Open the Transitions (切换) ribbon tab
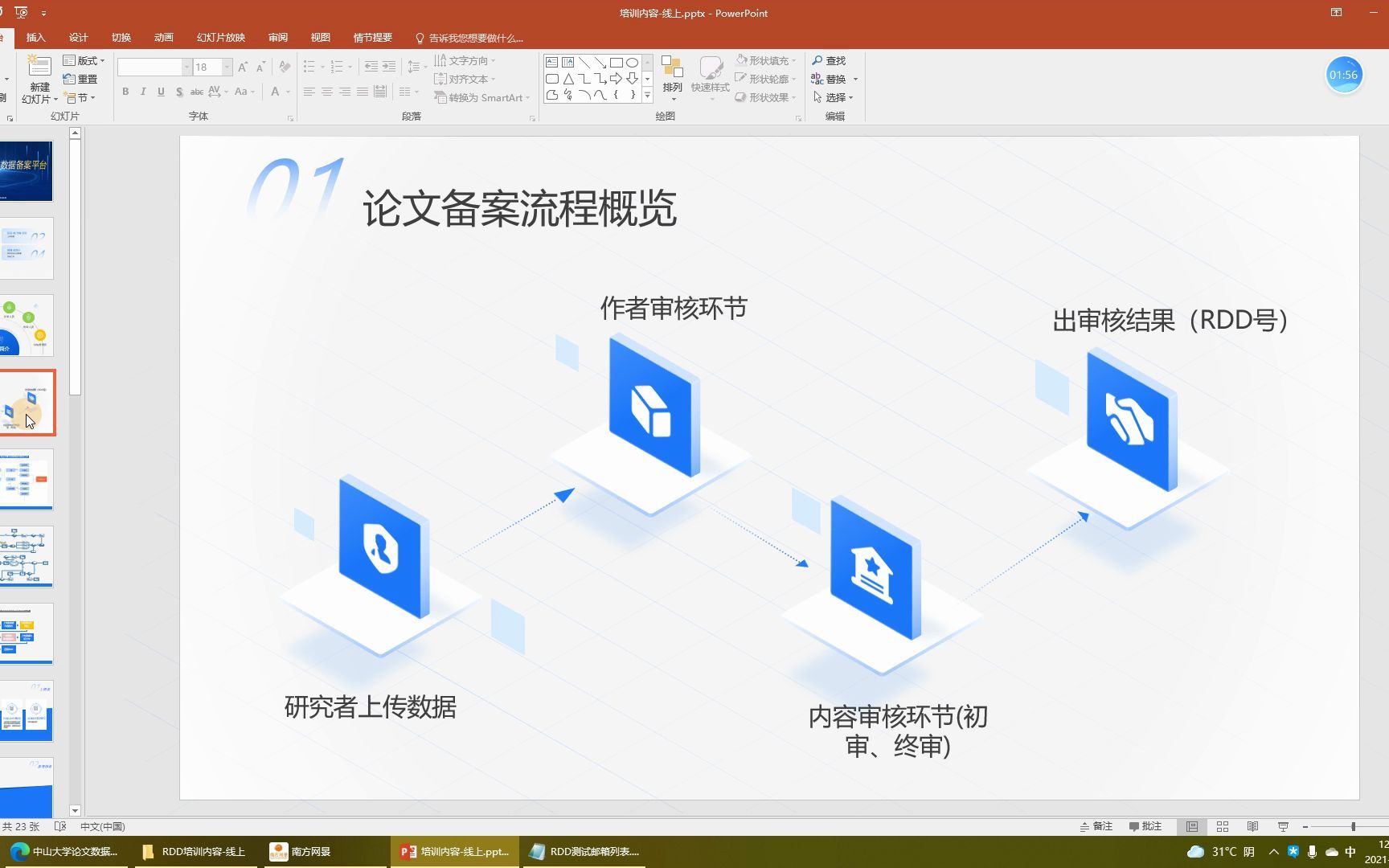Image resolution: width=1389 pixels, height=868 pixels. coord(121,38)
